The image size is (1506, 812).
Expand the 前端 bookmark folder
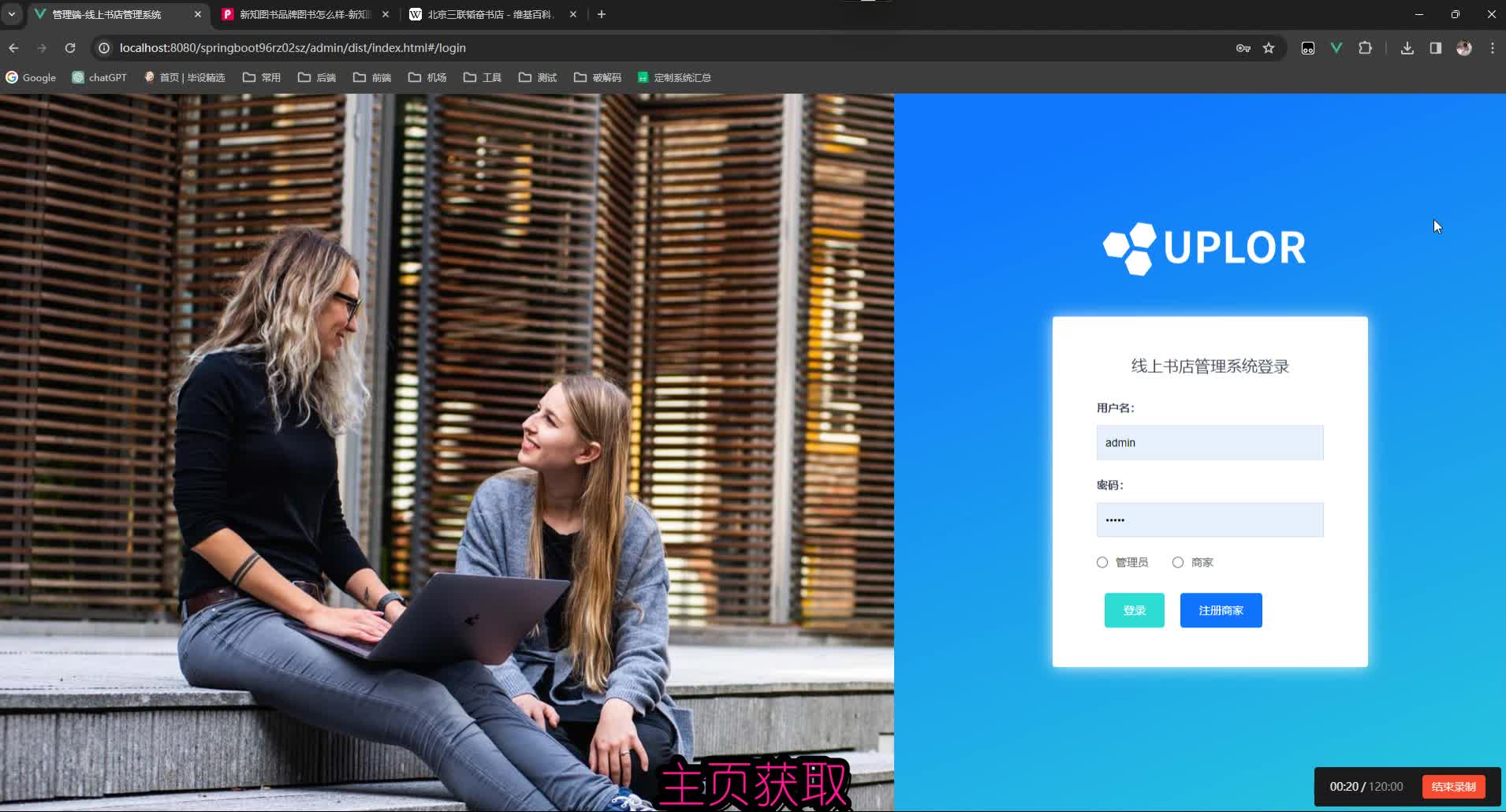pyautogui.click(x=372, y=77)
